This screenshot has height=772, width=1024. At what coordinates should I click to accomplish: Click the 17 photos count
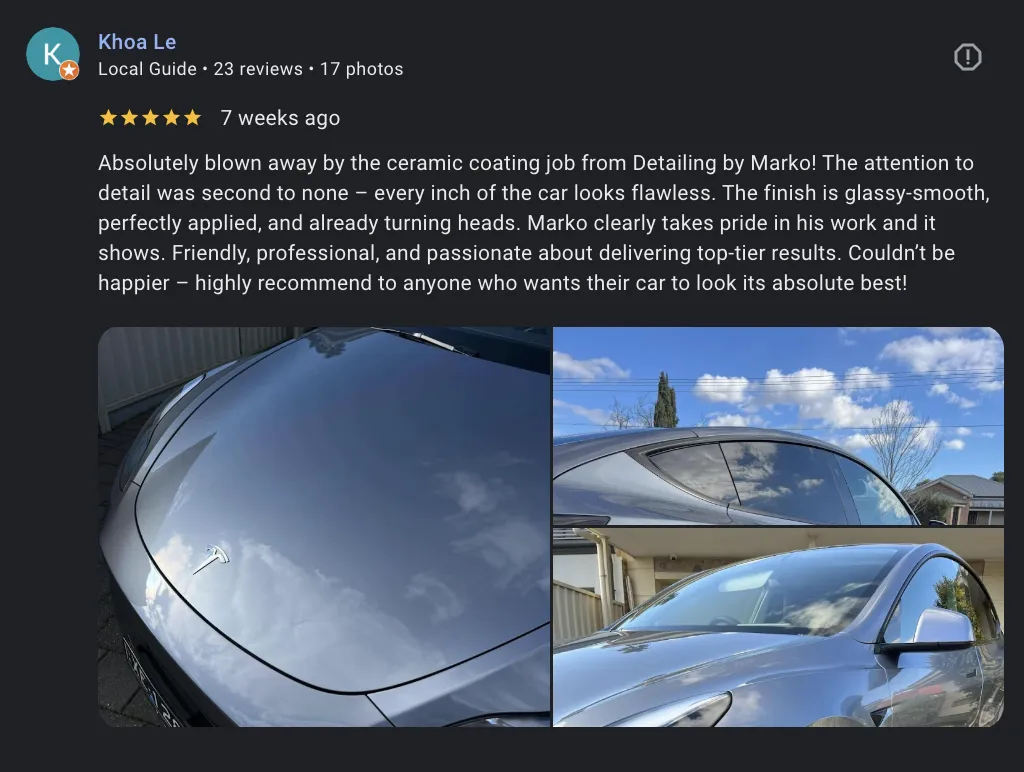[361, 69]
